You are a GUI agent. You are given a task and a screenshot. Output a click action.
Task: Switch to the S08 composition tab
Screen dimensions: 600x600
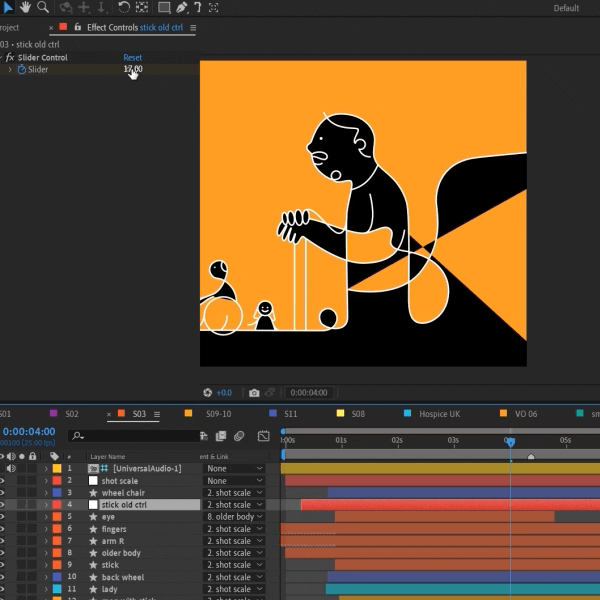click(358, 414)
